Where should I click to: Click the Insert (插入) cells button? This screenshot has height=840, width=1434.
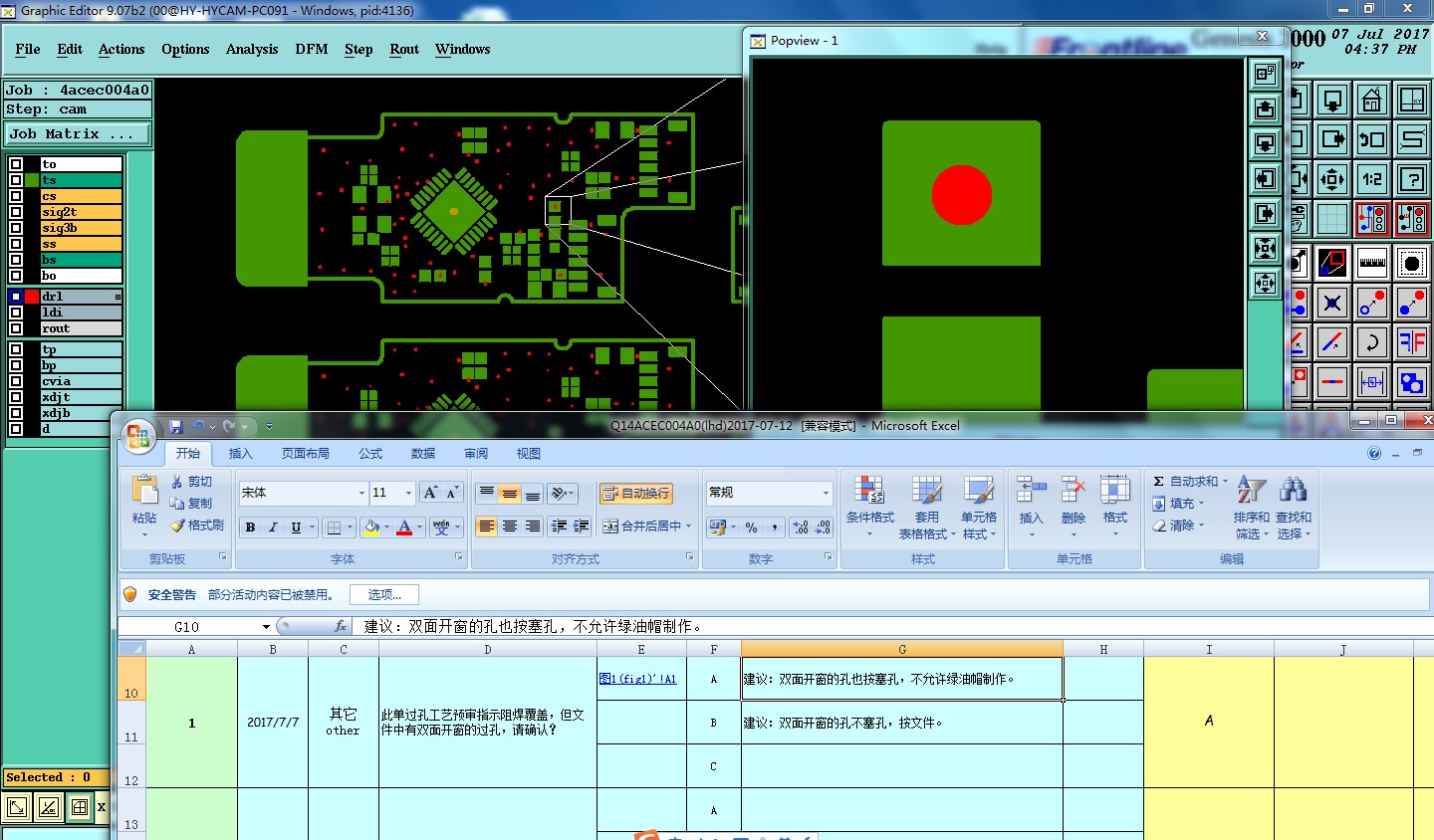1031,507
